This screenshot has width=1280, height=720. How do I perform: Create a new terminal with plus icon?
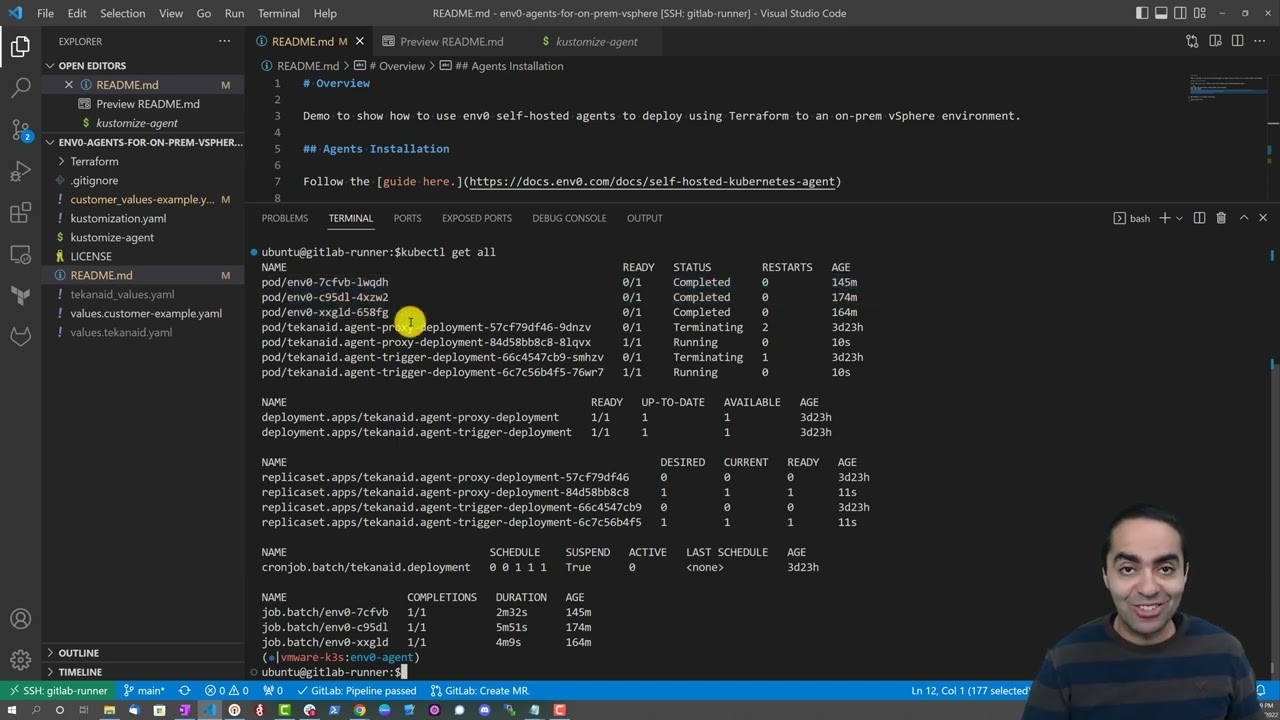(1164, 218)
